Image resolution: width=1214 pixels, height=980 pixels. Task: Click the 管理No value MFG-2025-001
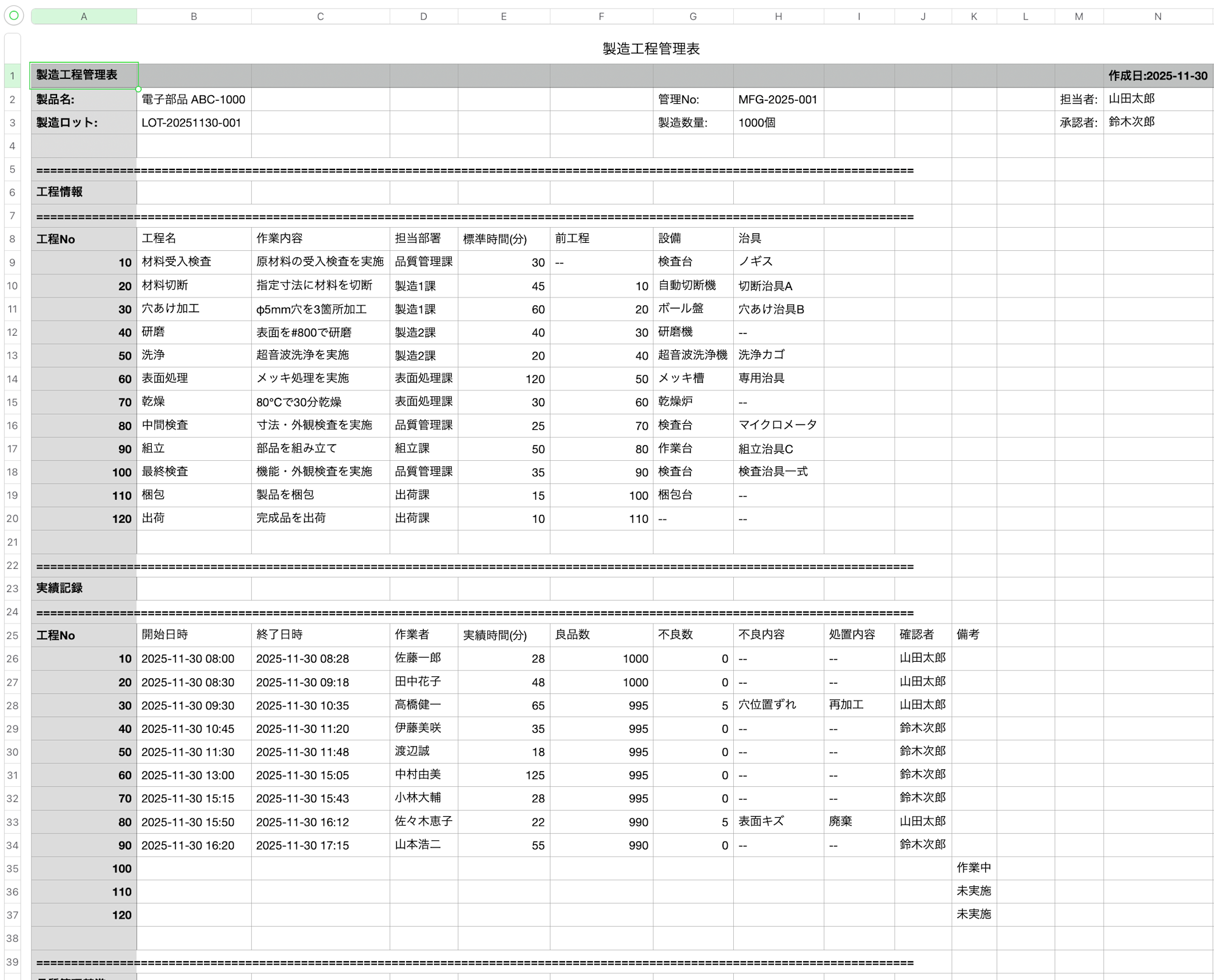pyautogui.click(x=777, y=99)
